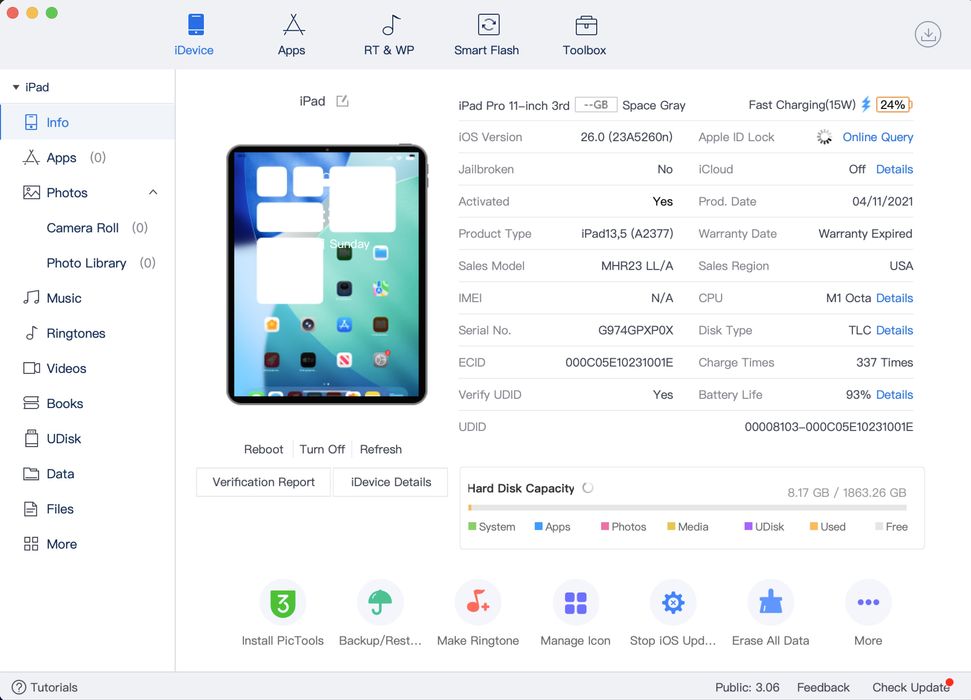This screenshot has height=700, width=971.
Task: Click Erase All Data icon
Action: point(770,602)
